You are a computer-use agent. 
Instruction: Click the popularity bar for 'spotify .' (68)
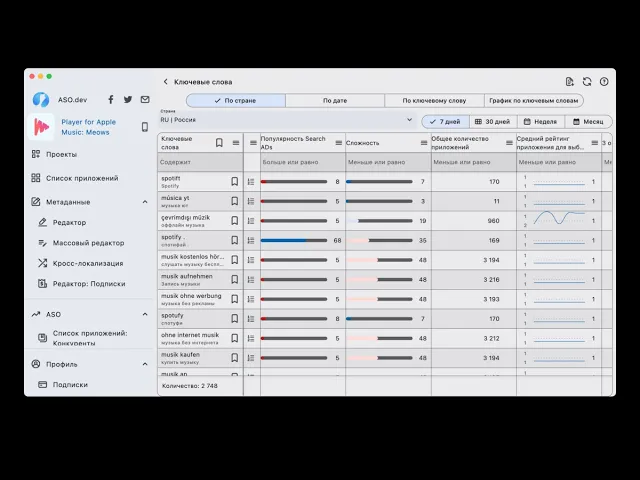point(294,240)
